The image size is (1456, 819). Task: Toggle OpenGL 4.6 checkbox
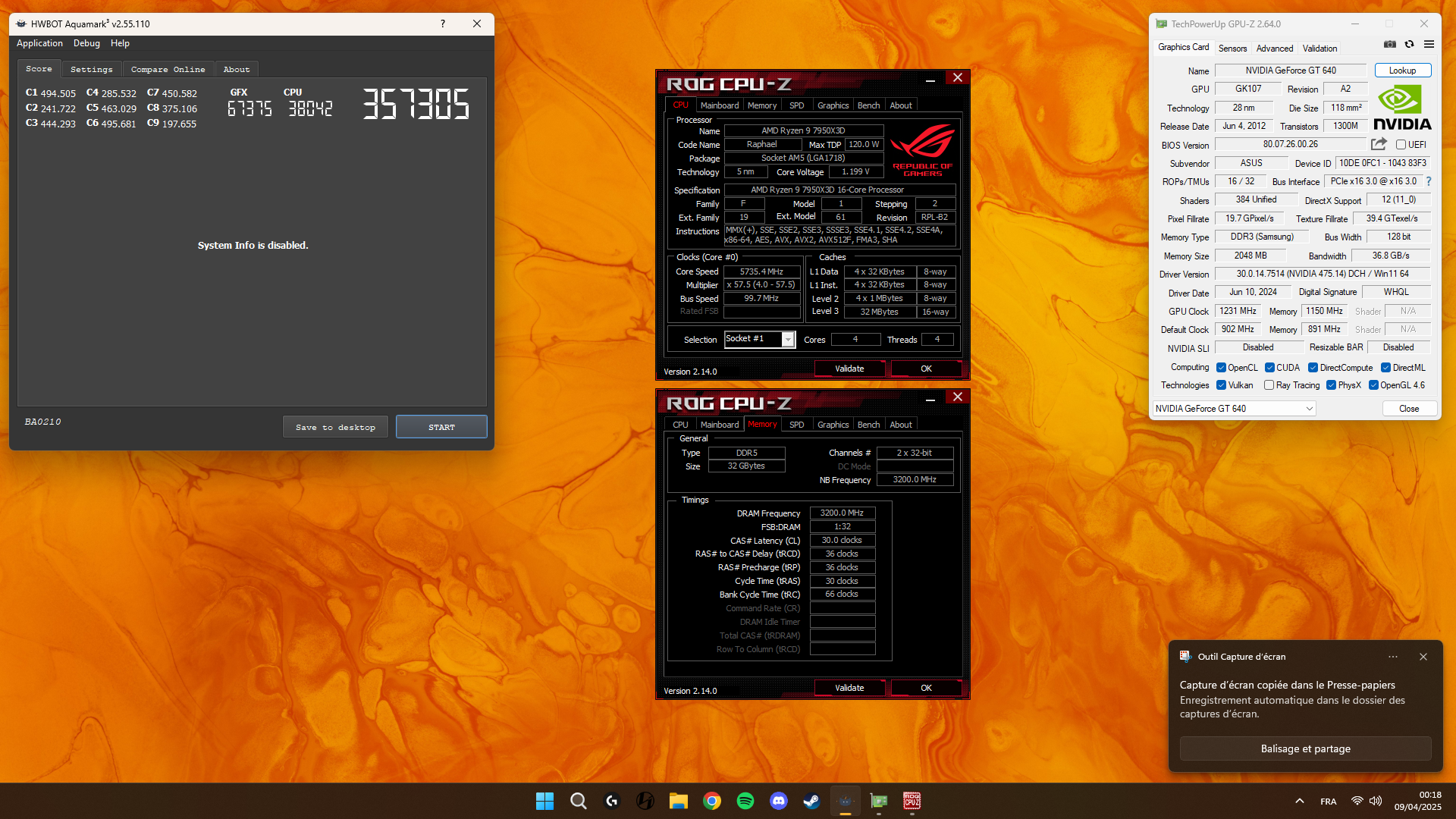pyautogui.click(x=1373, y=384)
